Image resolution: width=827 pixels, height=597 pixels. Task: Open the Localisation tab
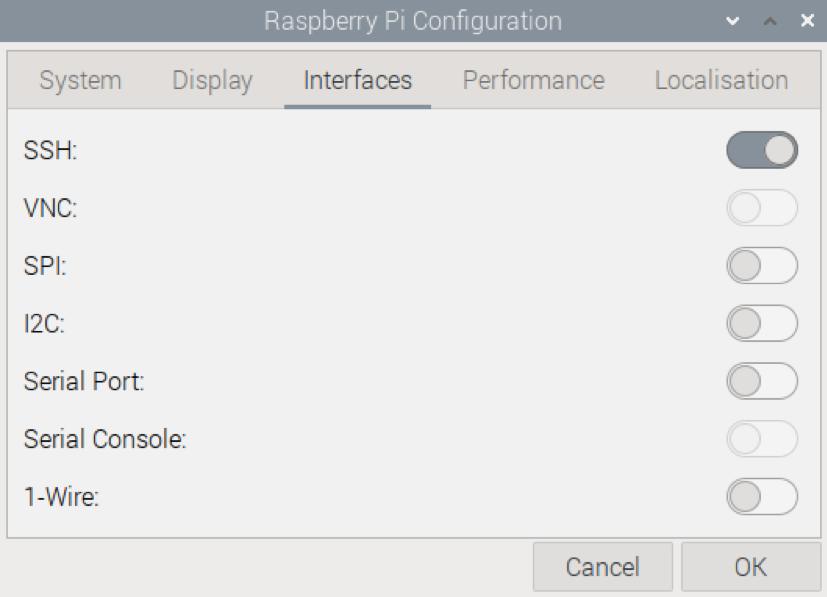pyautogui.click(x=721, y=81)
